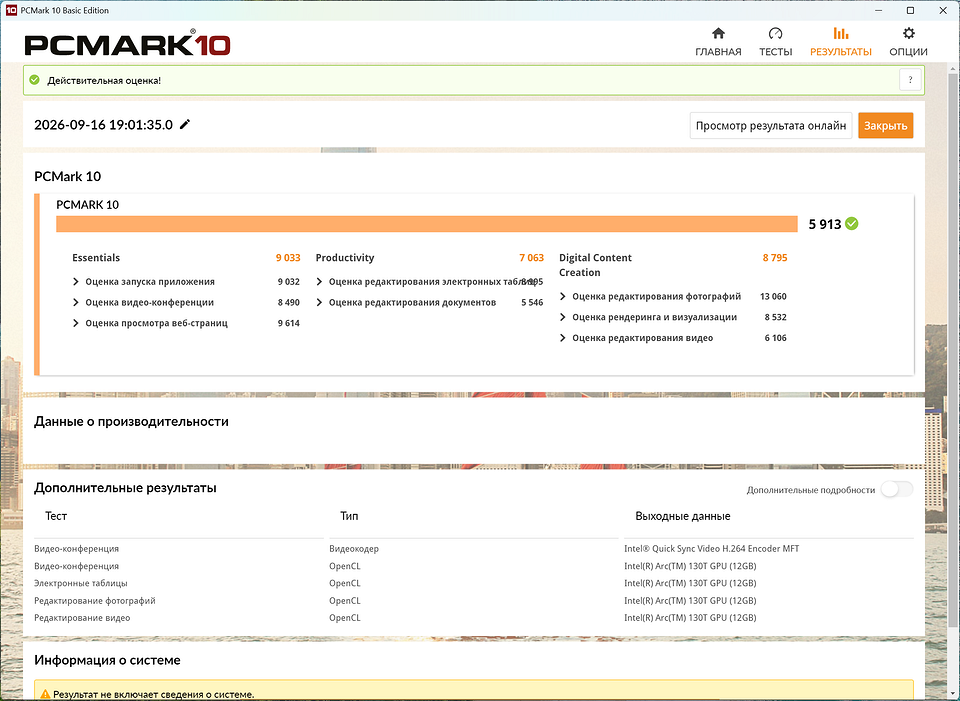Switch to the ТЕСТЫ tab label

[776, 52]
